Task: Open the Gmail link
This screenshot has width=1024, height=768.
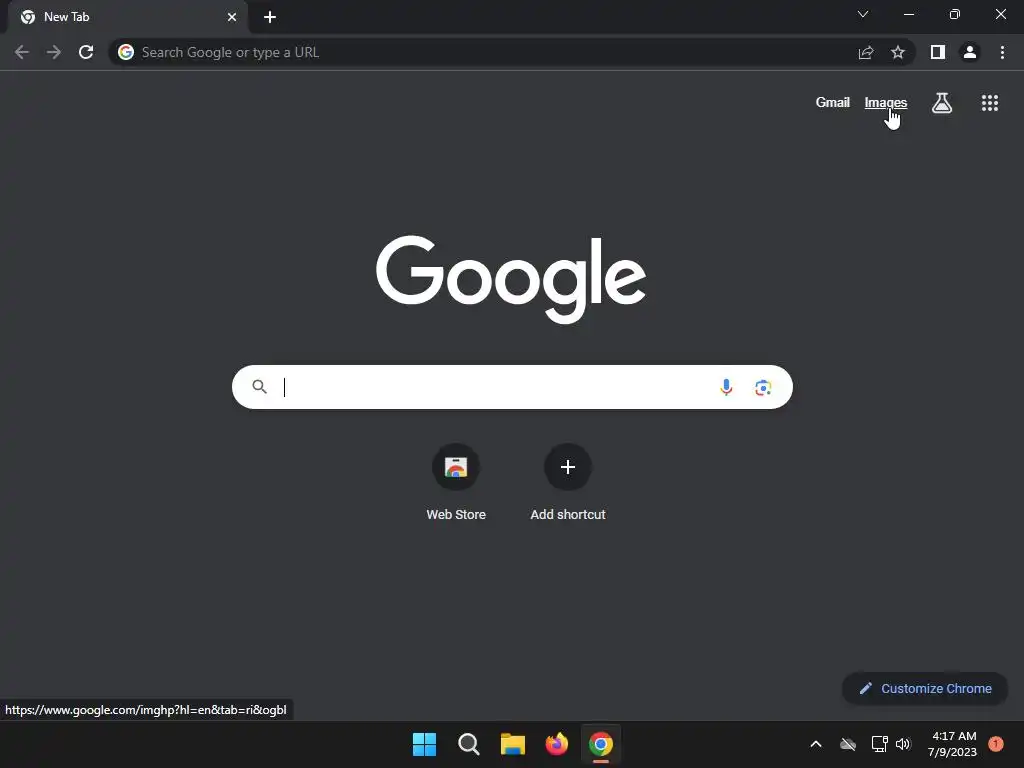Action: (833, 103)
